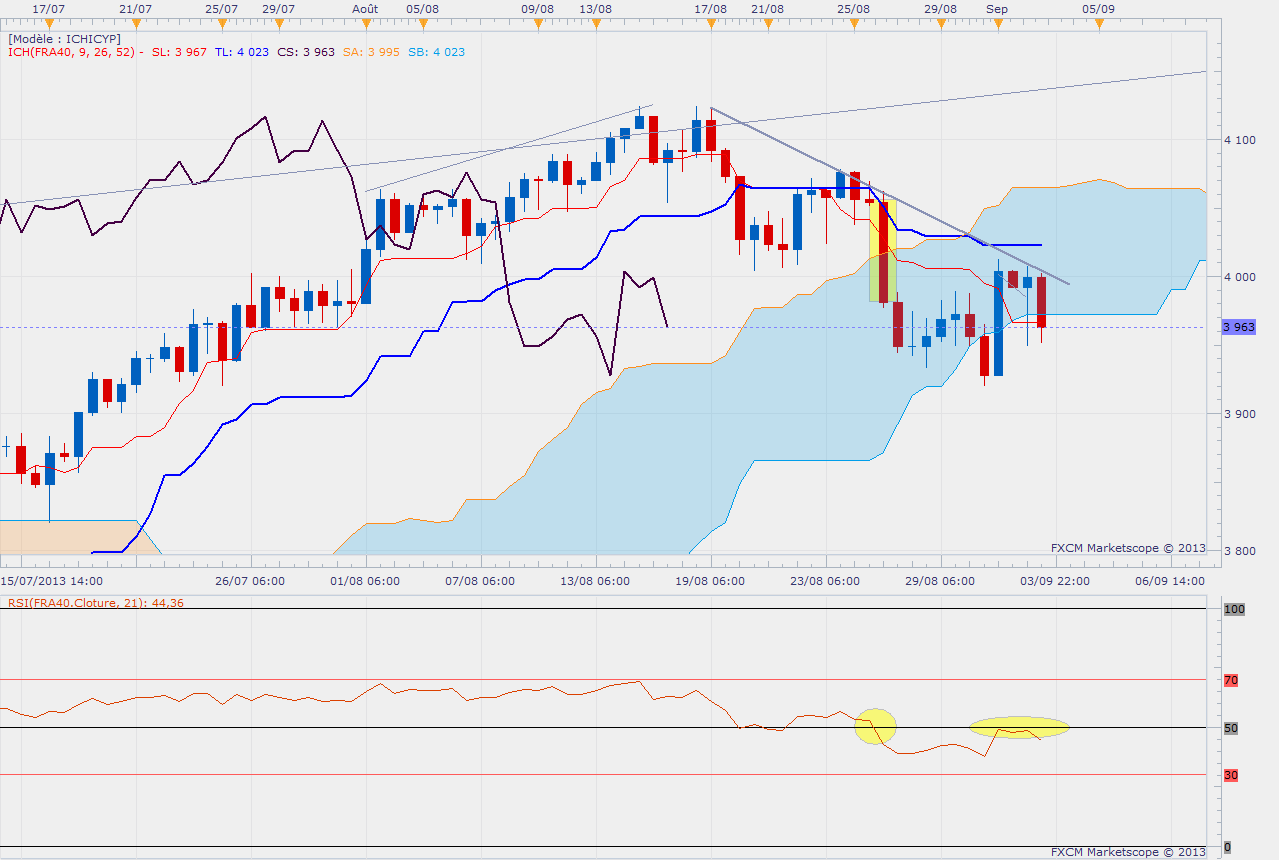1279x860 pixels.
Task: Click the 4 000 price axis label
Action: (x=1240, y=277)
